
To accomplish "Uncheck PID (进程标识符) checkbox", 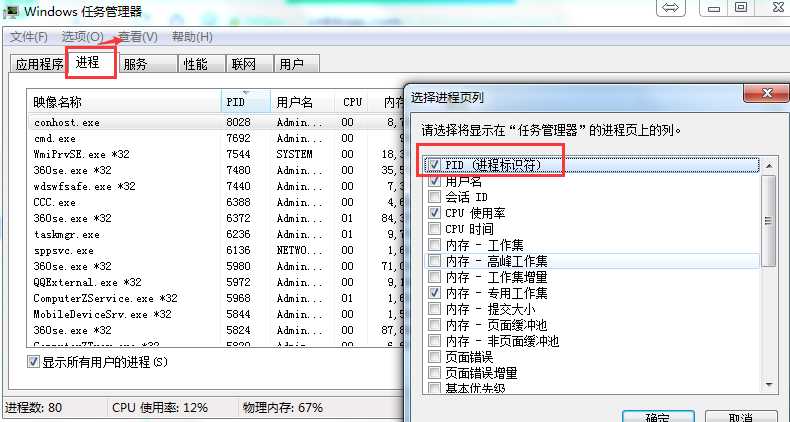I will pos(434,165).
